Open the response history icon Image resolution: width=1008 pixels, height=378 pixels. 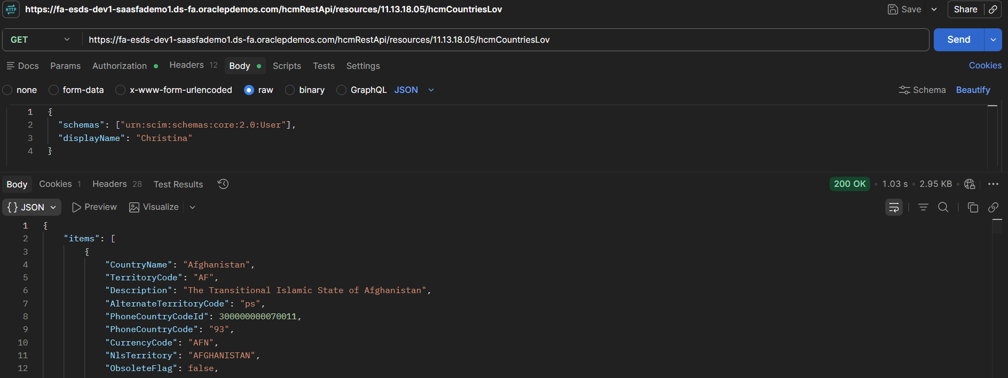223,184
